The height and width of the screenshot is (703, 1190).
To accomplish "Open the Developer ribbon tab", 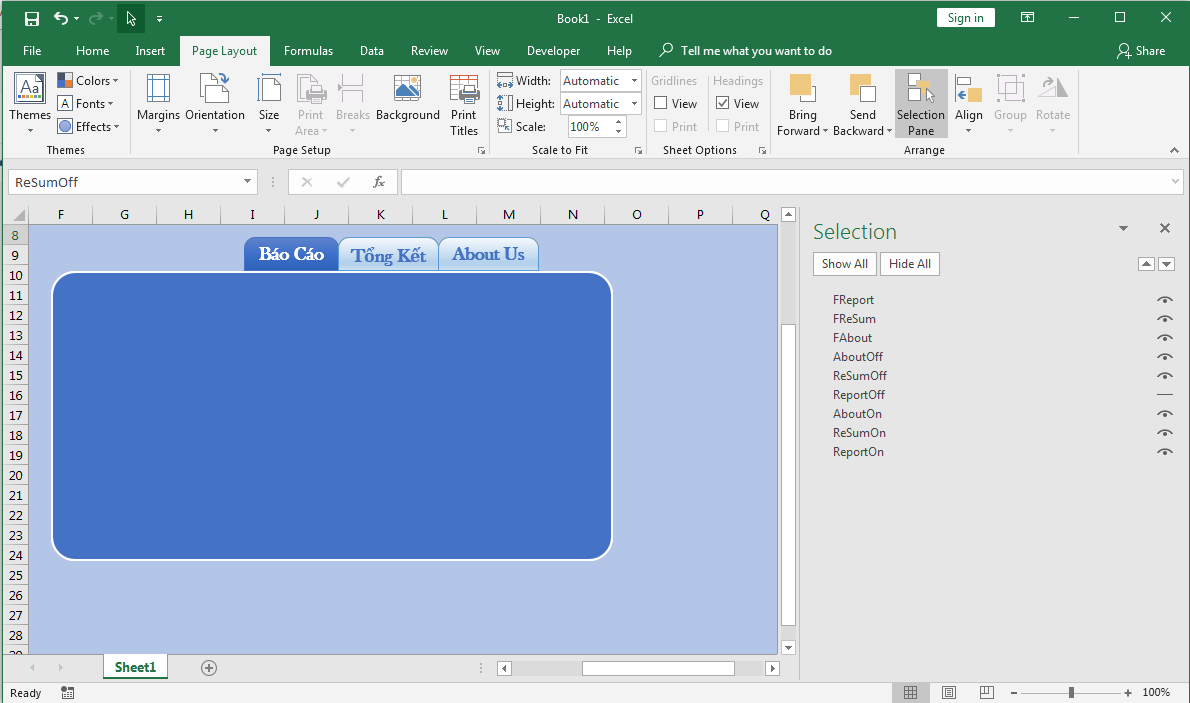I will tap(553, 51).
